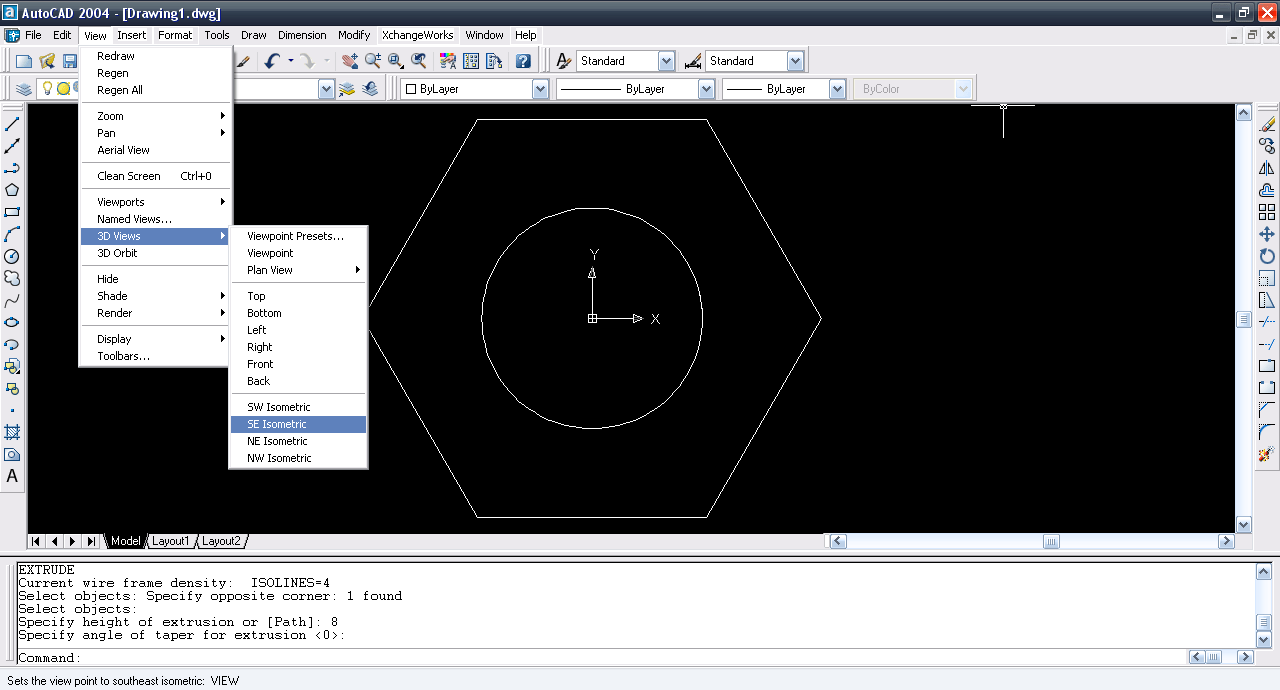Toggle the layer on/off lightbulb icon

click(47, 88)
